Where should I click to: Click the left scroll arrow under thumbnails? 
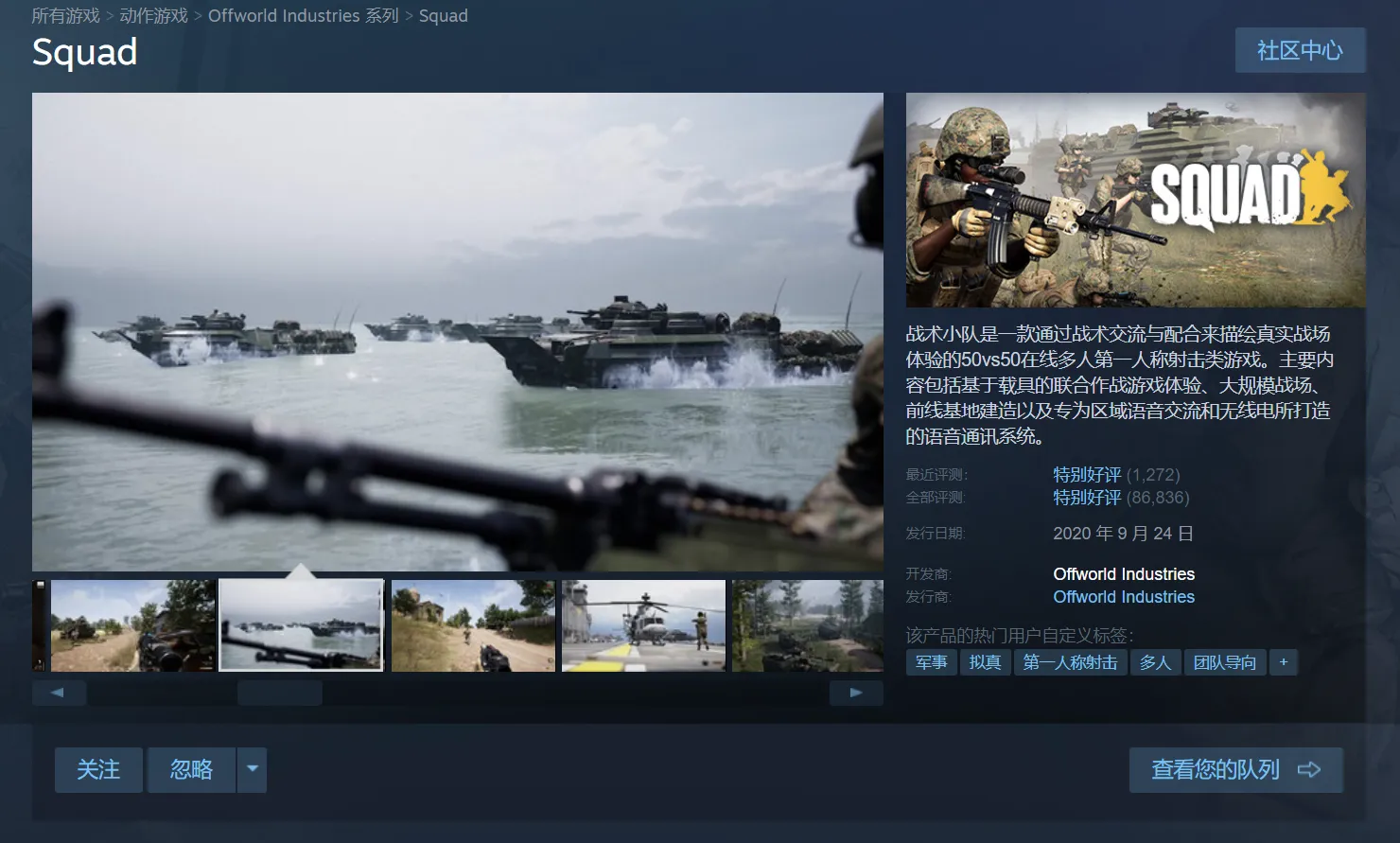59,693
